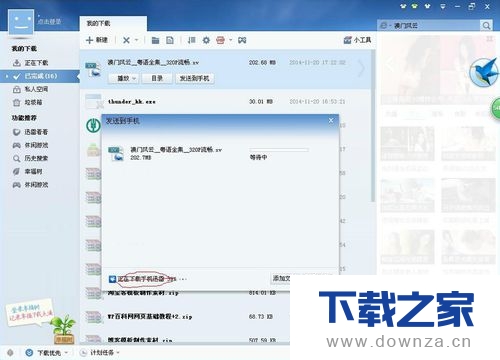Image resolution: width=500 pixels, height=360 pixels.
Task: Select the thunder_kk.exe file row
Action: [225, 101]
